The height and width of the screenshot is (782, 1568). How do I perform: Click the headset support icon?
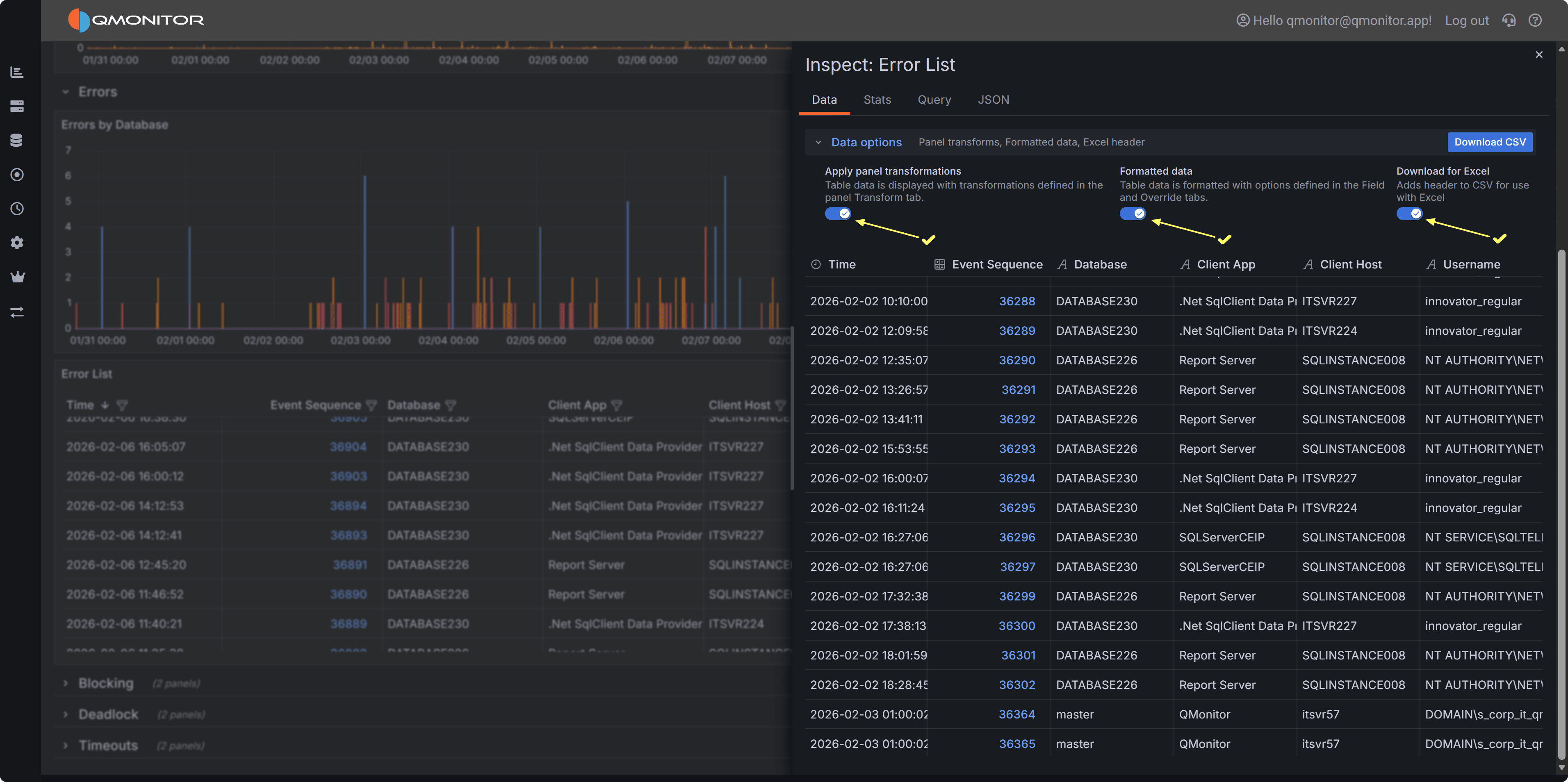click(1509, 20)
